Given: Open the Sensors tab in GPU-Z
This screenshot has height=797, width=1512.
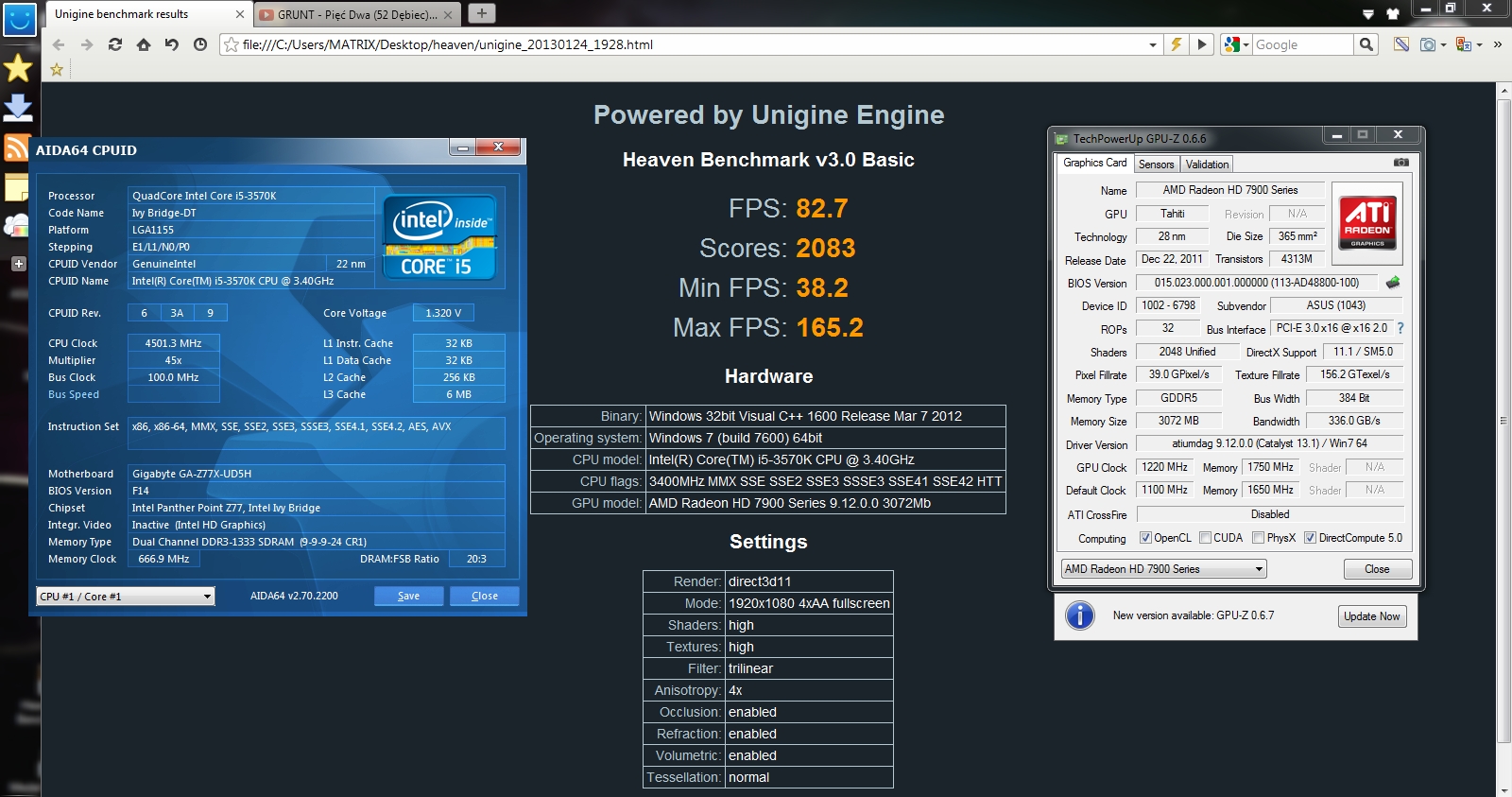Looking at the screenshot, I should pyautogui.click(x=1156, y=165).
